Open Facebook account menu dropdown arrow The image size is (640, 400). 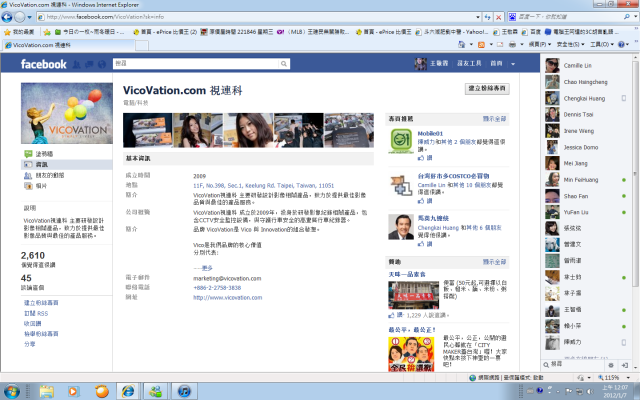(513, 64)
